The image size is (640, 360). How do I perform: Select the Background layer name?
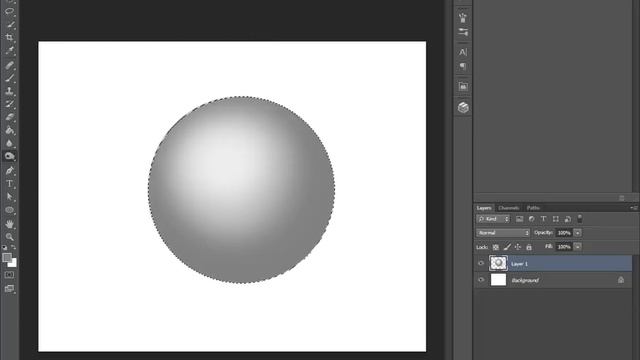coord(525,280)
